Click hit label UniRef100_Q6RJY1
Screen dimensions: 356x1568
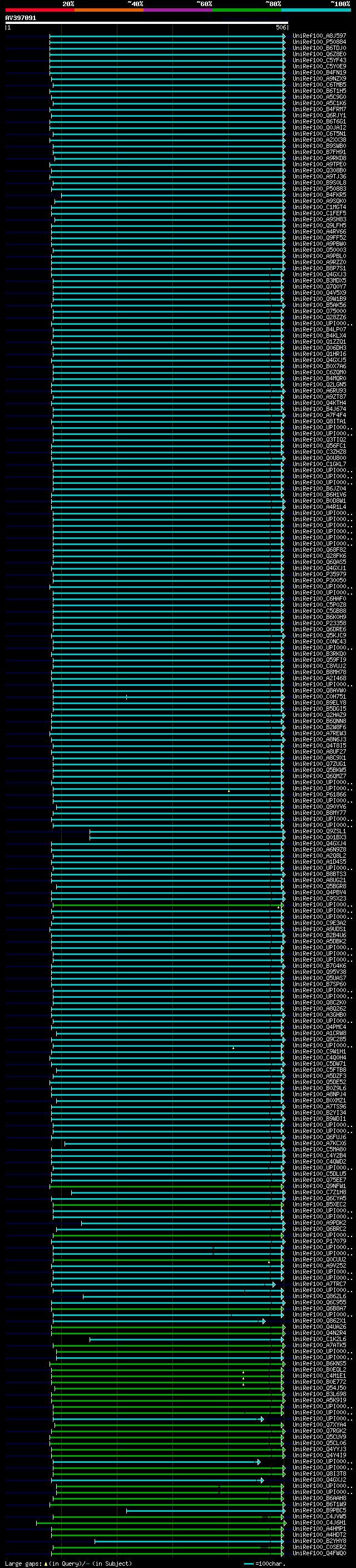click(319, 115)
